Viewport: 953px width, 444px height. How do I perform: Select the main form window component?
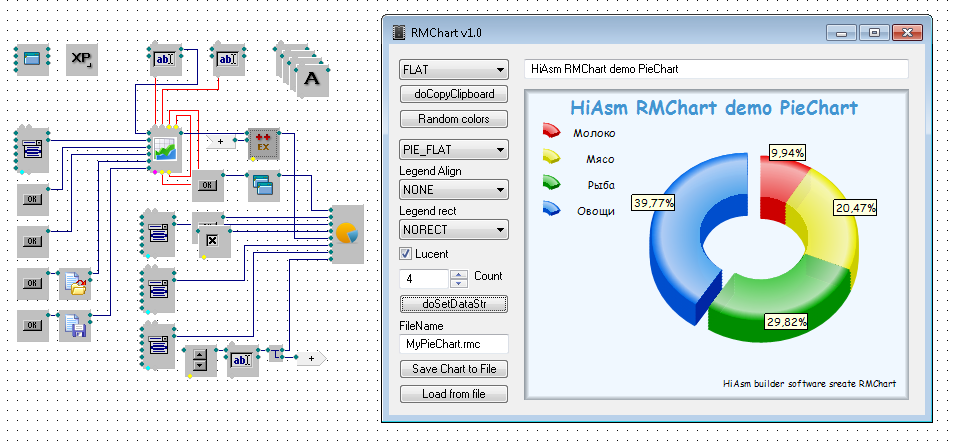click(35, 60)
